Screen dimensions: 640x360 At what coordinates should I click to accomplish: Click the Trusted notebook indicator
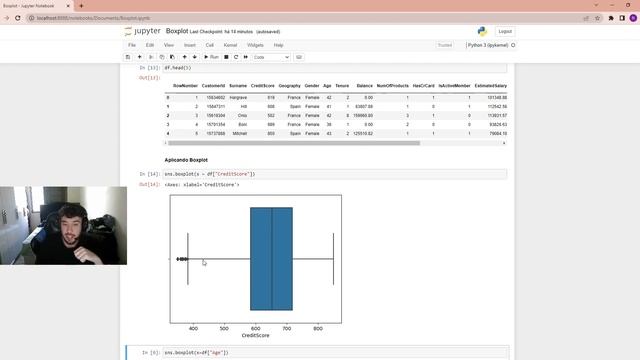pyautogui.click(x=445, y=45)
